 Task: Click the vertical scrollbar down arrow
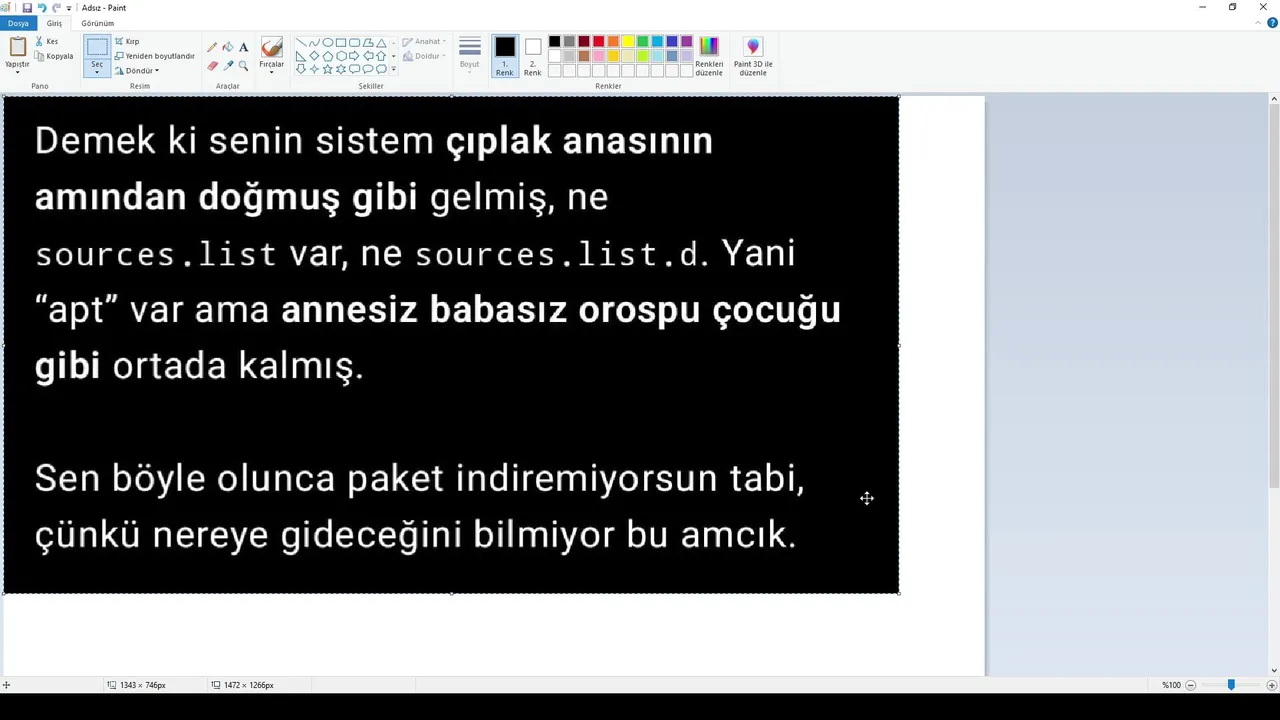pos(1273,670)
